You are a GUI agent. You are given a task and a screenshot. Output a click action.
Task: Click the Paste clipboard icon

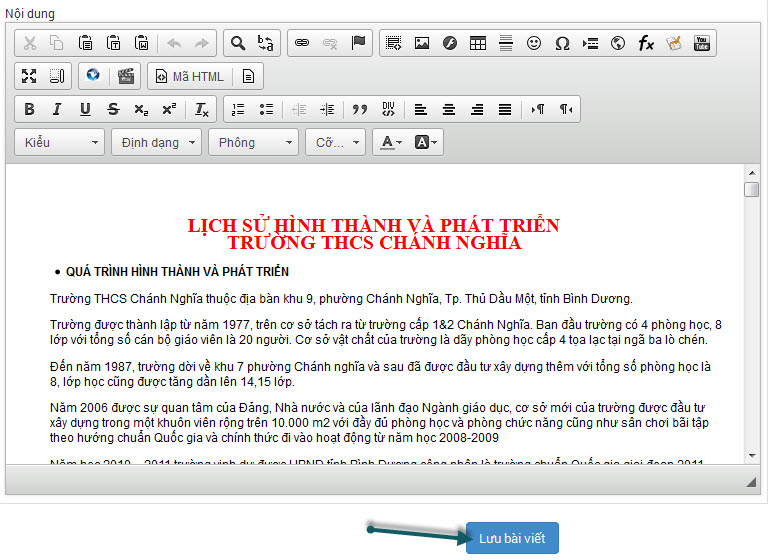(x=85, y=43)
